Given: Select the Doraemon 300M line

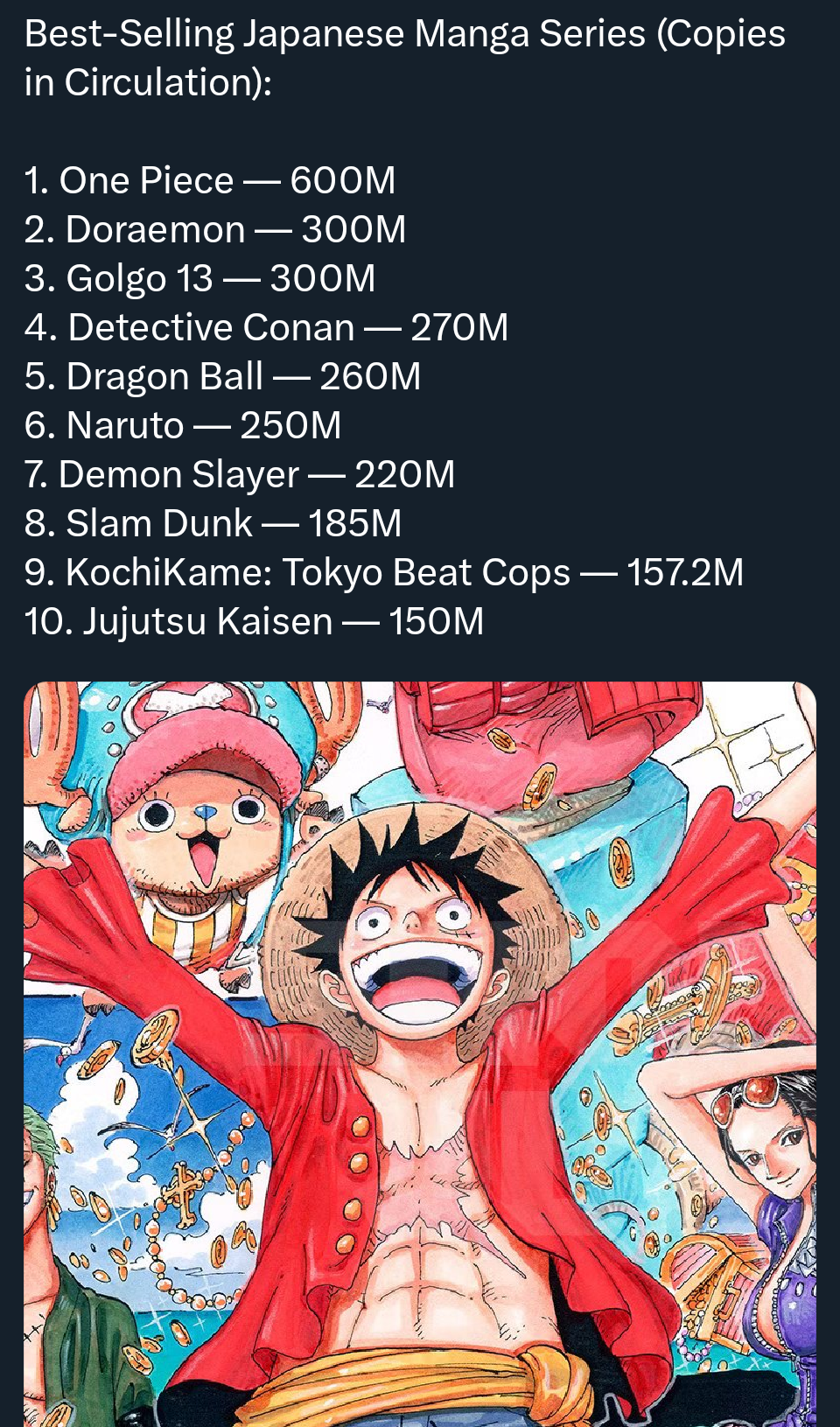Looking at the screenshot, I should [215, 229].
